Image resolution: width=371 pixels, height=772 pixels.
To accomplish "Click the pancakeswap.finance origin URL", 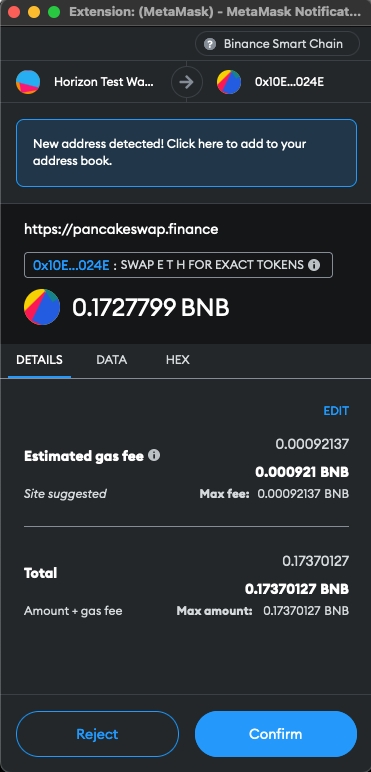I will [x=121, y=229].
